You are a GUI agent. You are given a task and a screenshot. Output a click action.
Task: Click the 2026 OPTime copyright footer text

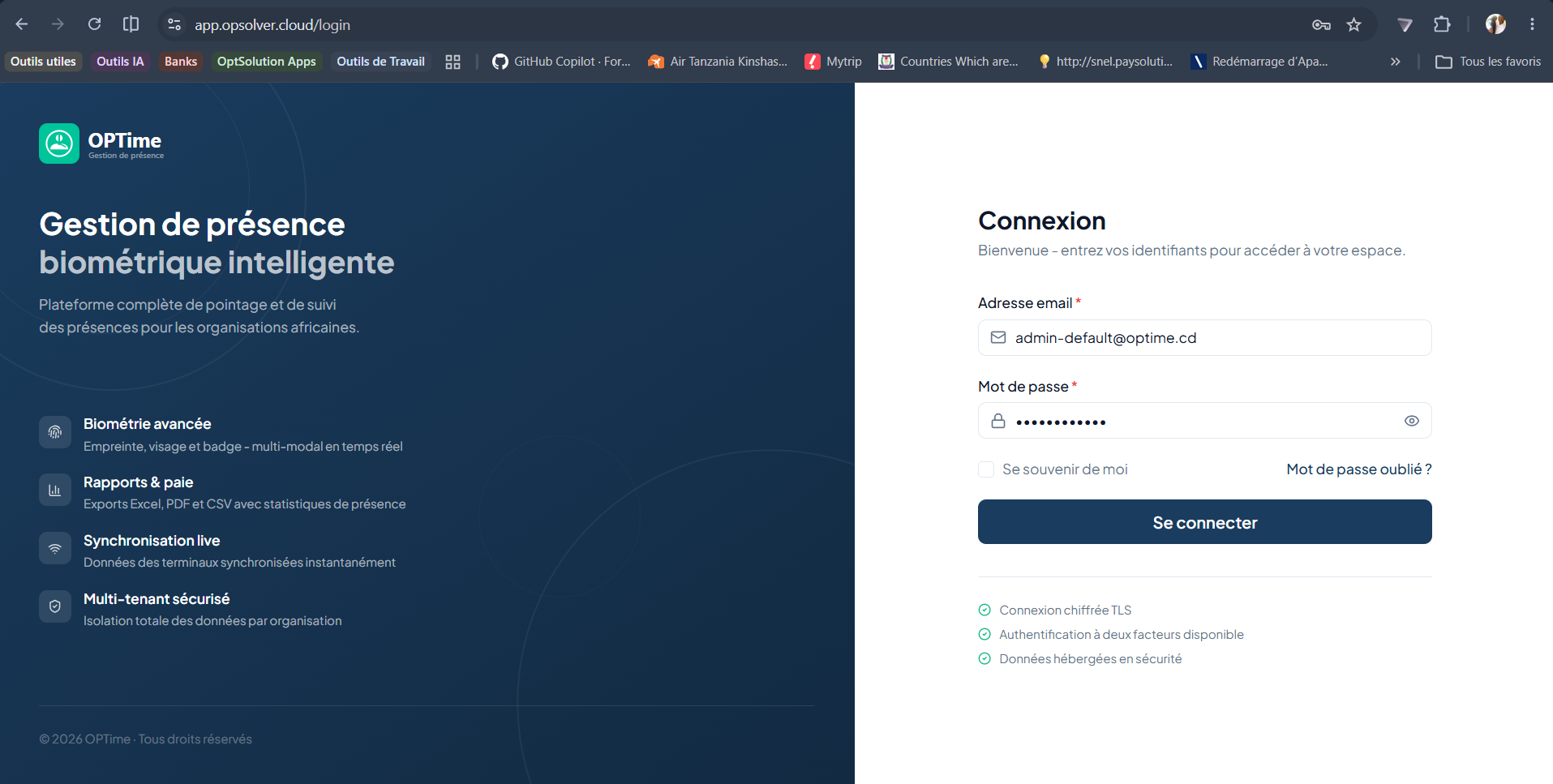145,739
